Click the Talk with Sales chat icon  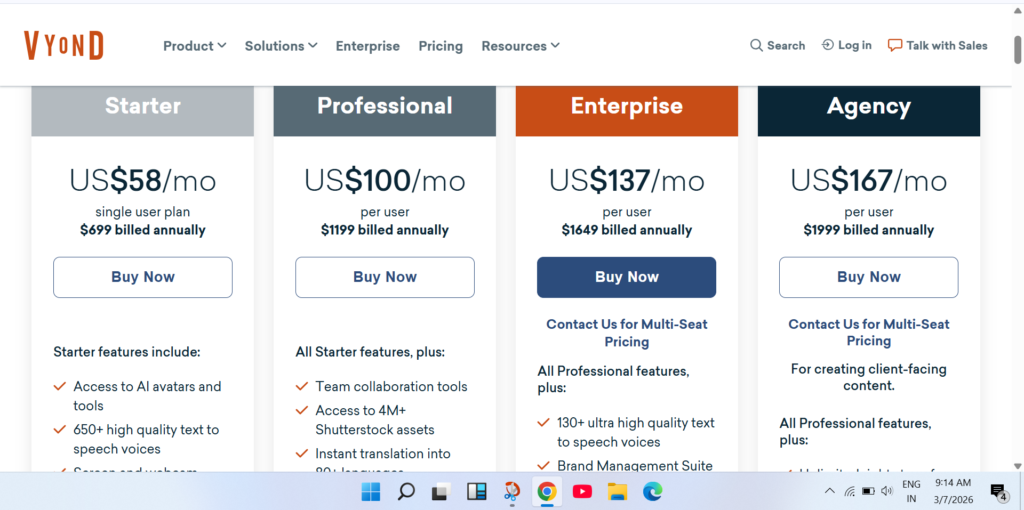[x=894, y=45]
